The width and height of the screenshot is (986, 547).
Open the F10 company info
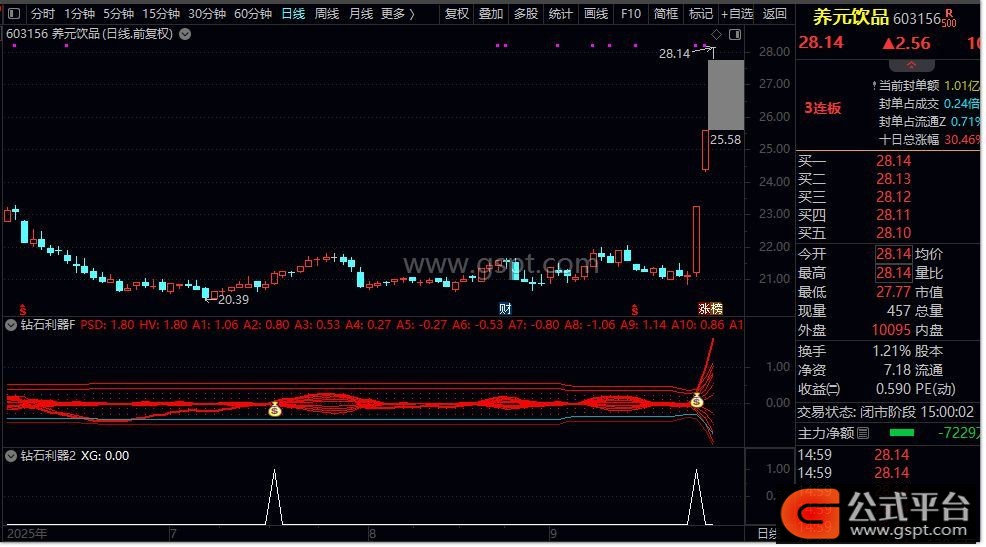pos(631,13)
